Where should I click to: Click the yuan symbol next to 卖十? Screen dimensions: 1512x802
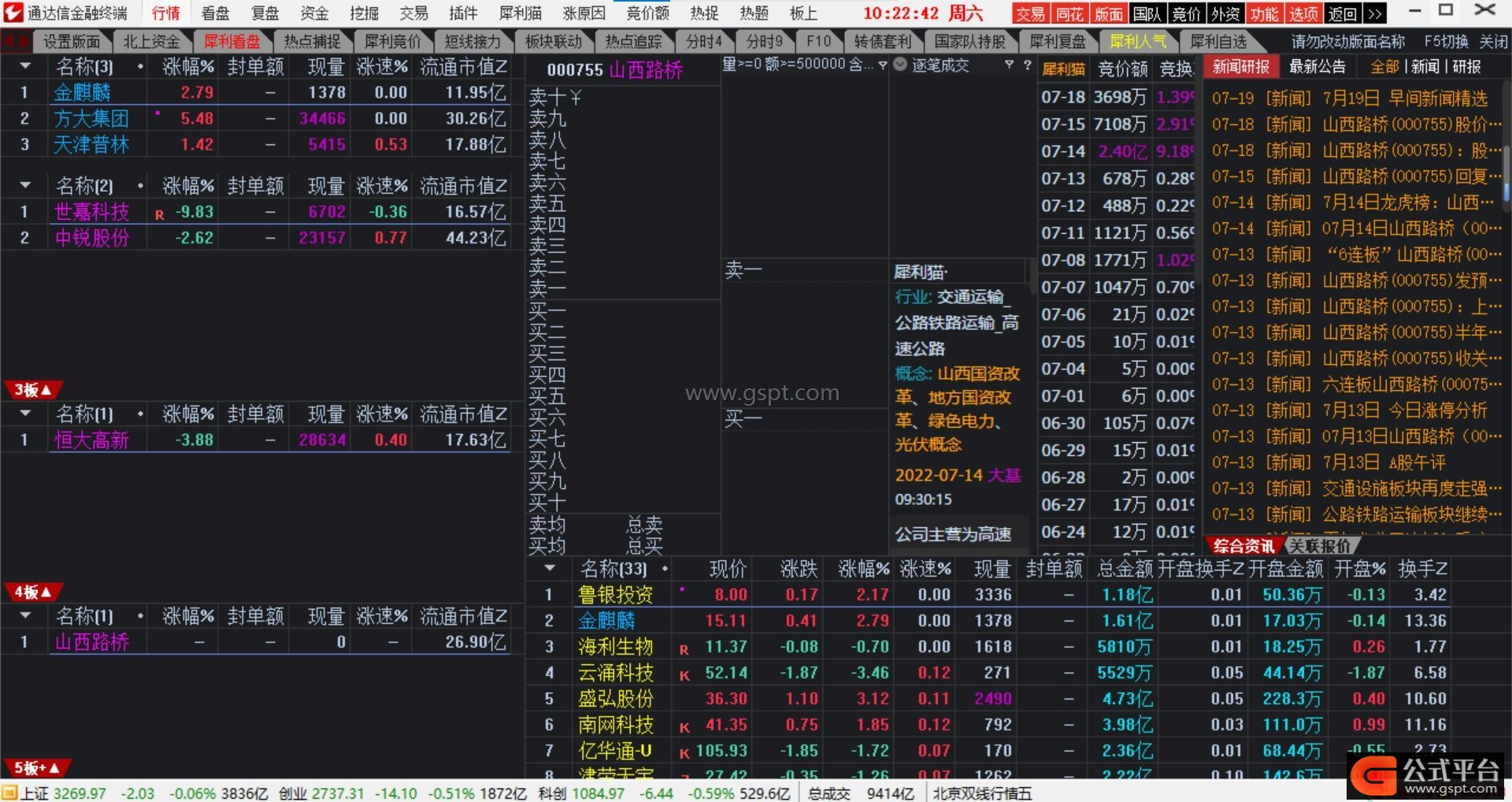tap(576, 98)
